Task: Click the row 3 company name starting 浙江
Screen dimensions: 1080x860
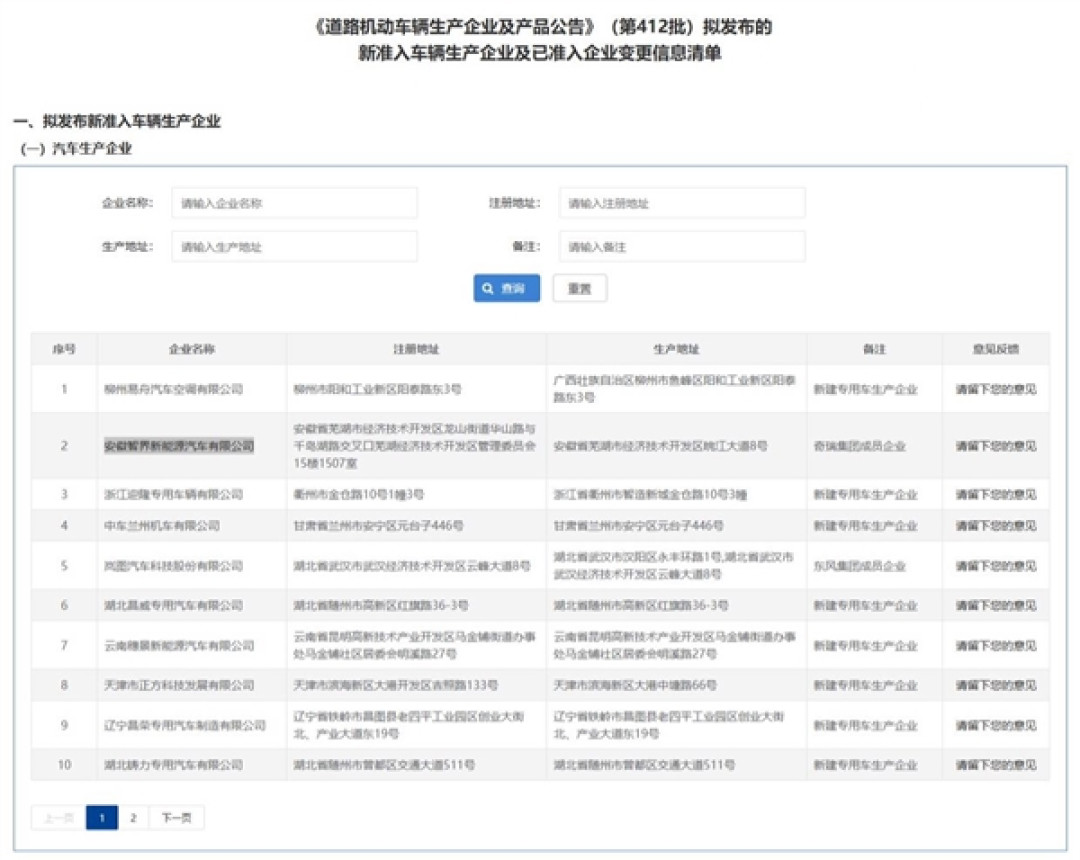Action: point(174,494)
